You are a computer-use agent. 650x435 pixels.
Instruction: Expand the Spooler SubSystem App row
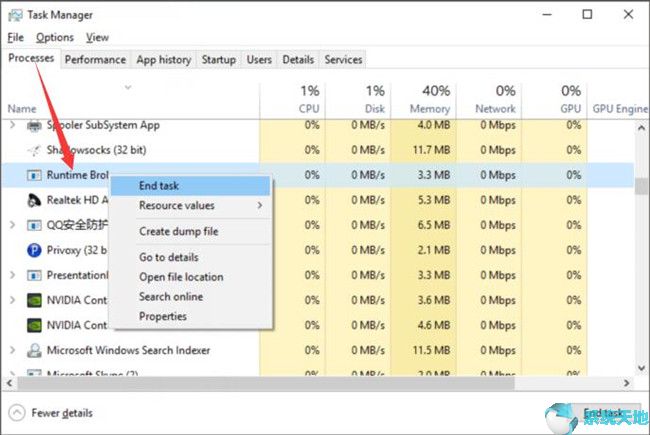pyautogui.click(x=12, y=125)
